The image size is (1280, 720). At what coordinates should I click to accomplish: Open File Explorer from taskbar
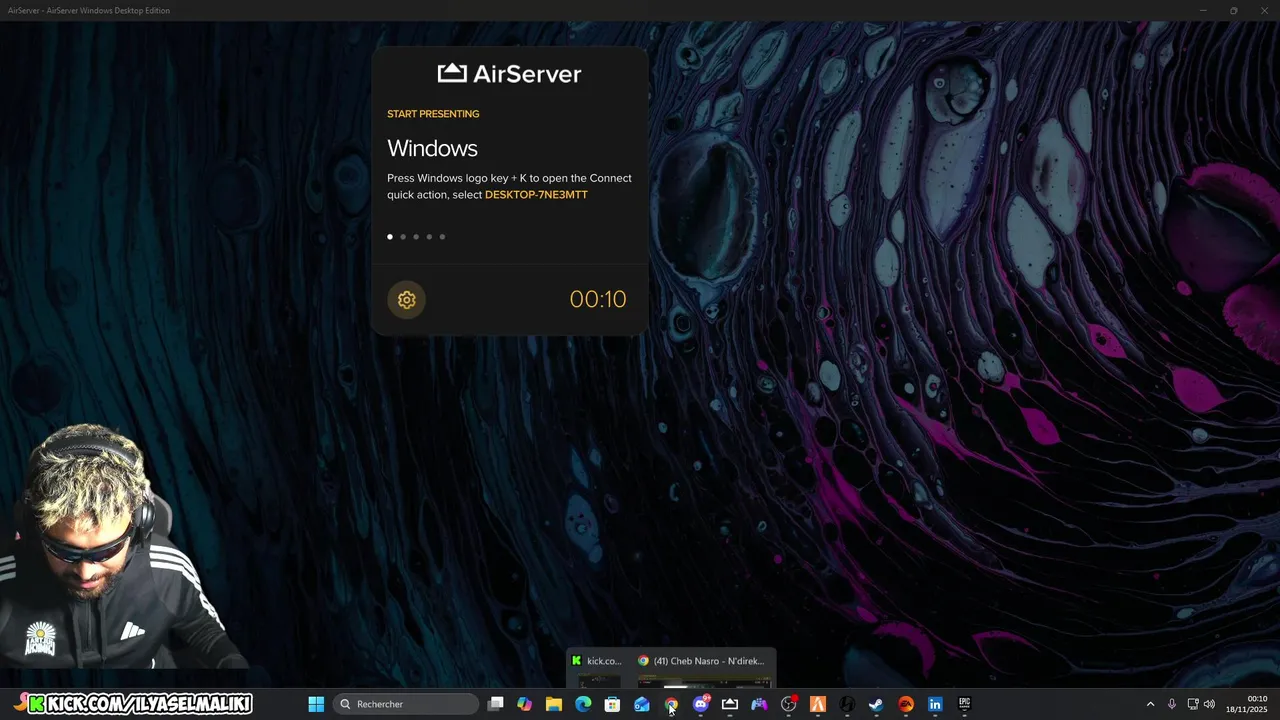pyautogui.click(x=554, y=704)
